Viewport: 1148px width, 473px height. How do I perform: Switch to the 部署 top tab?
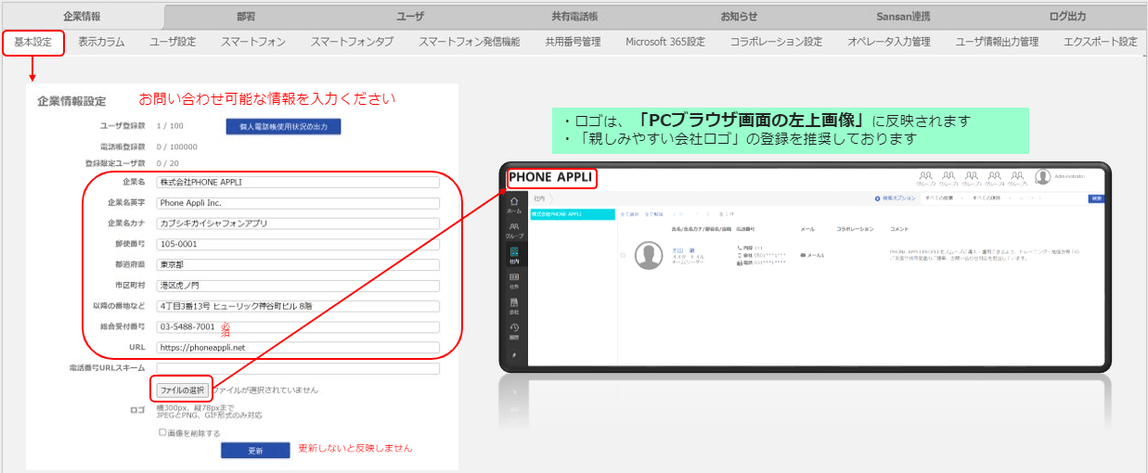point(246,16)
